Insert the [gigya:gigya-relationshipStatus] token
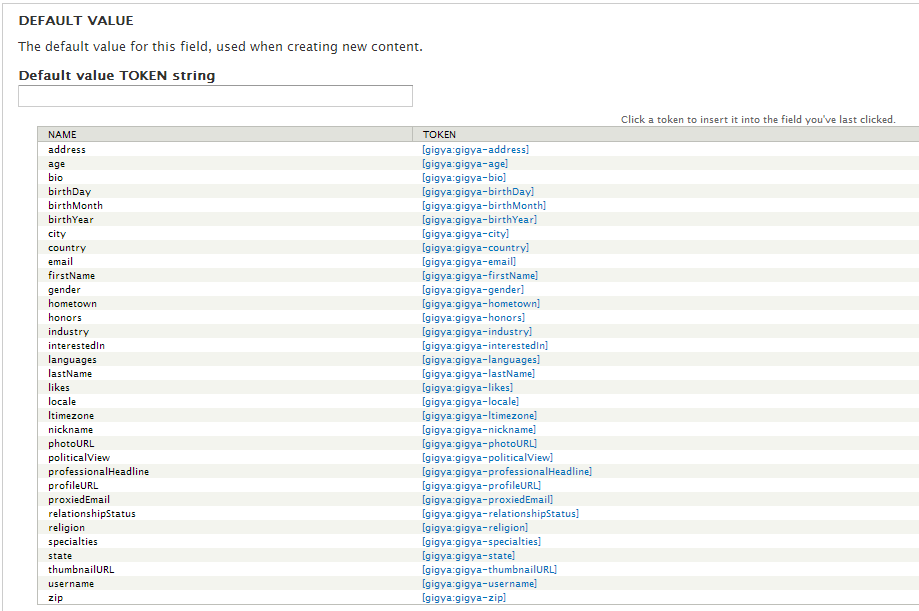Screen dimensions: 919x611 click(501, 514)
